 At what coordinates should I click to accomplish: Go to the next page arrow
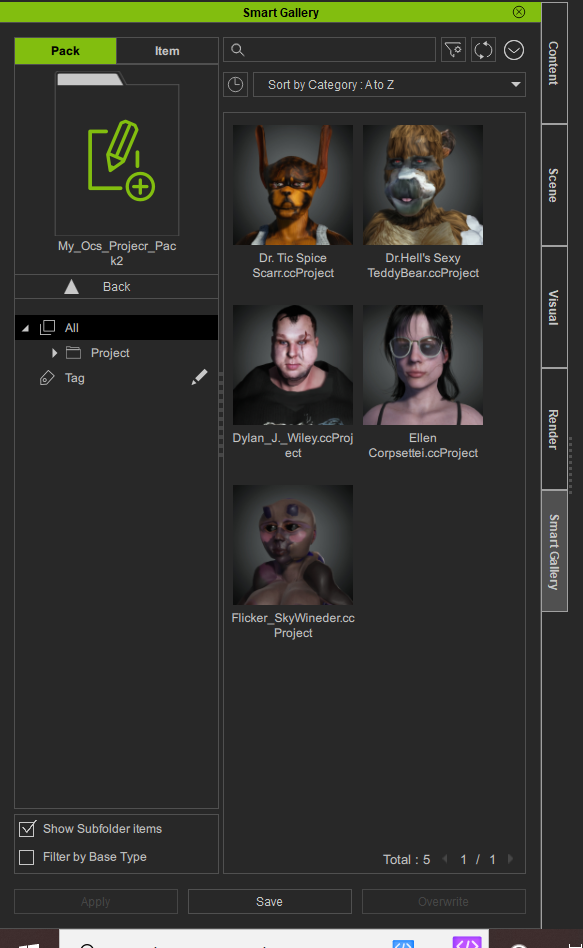[x=510, y=859]
